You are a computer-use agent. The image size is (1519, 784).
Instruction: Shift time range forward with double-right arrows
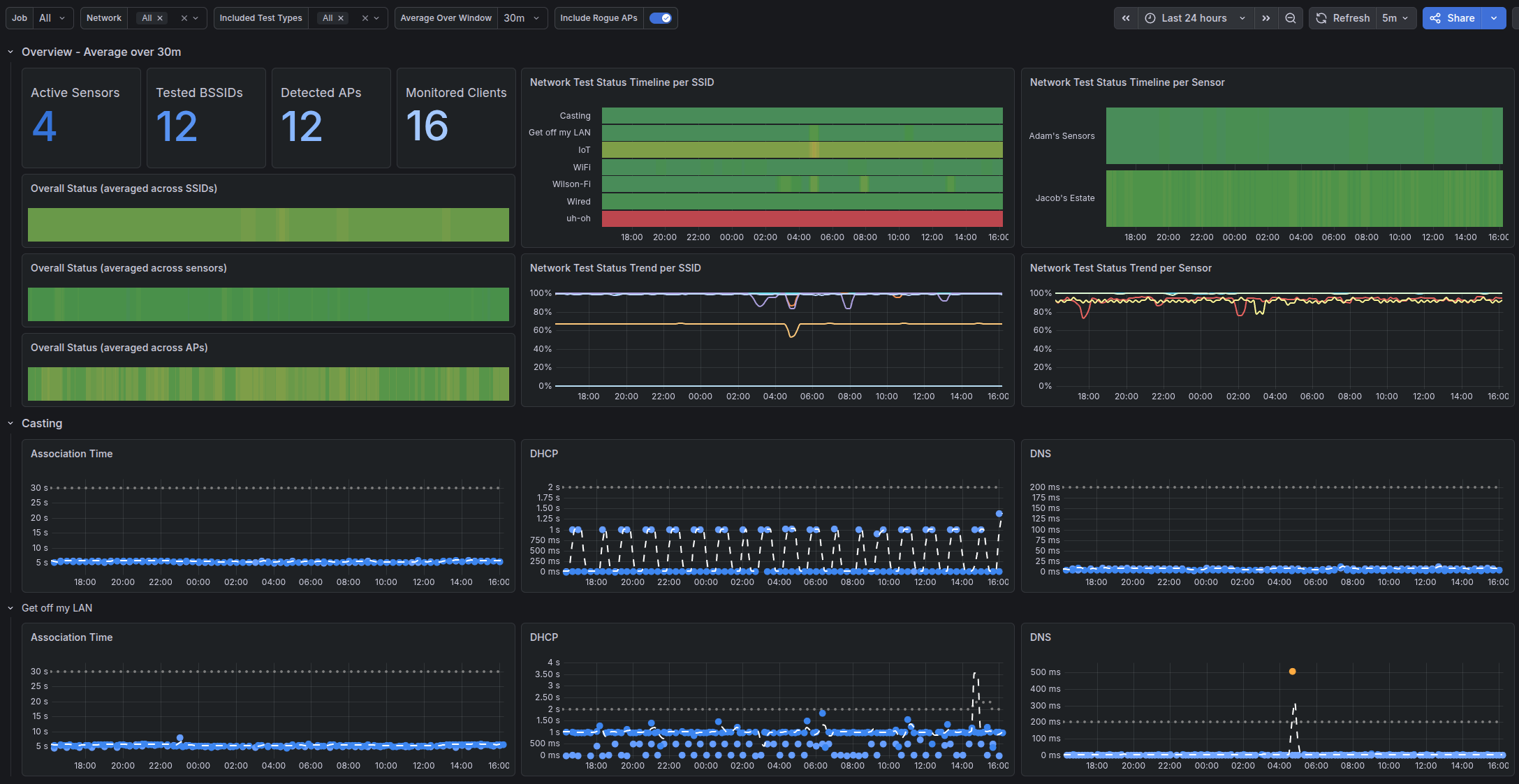click(1266, 18)
